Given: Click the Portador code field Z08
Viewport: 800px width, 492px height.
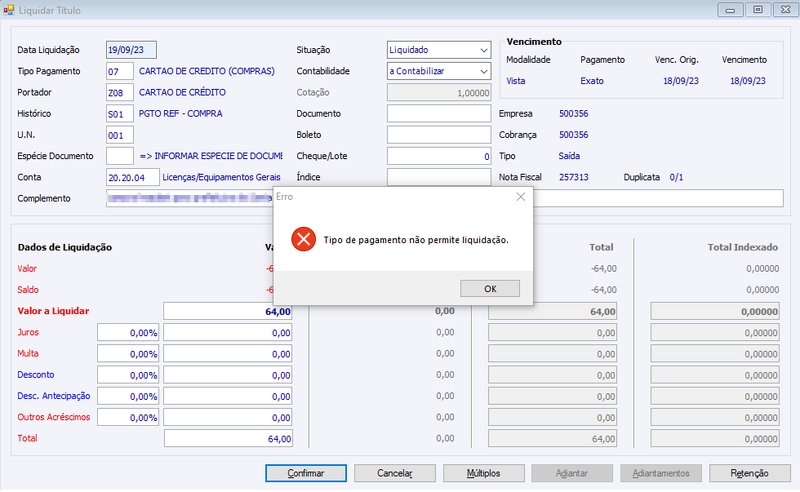Looking at the screenshot, I should tap(120, 92).
